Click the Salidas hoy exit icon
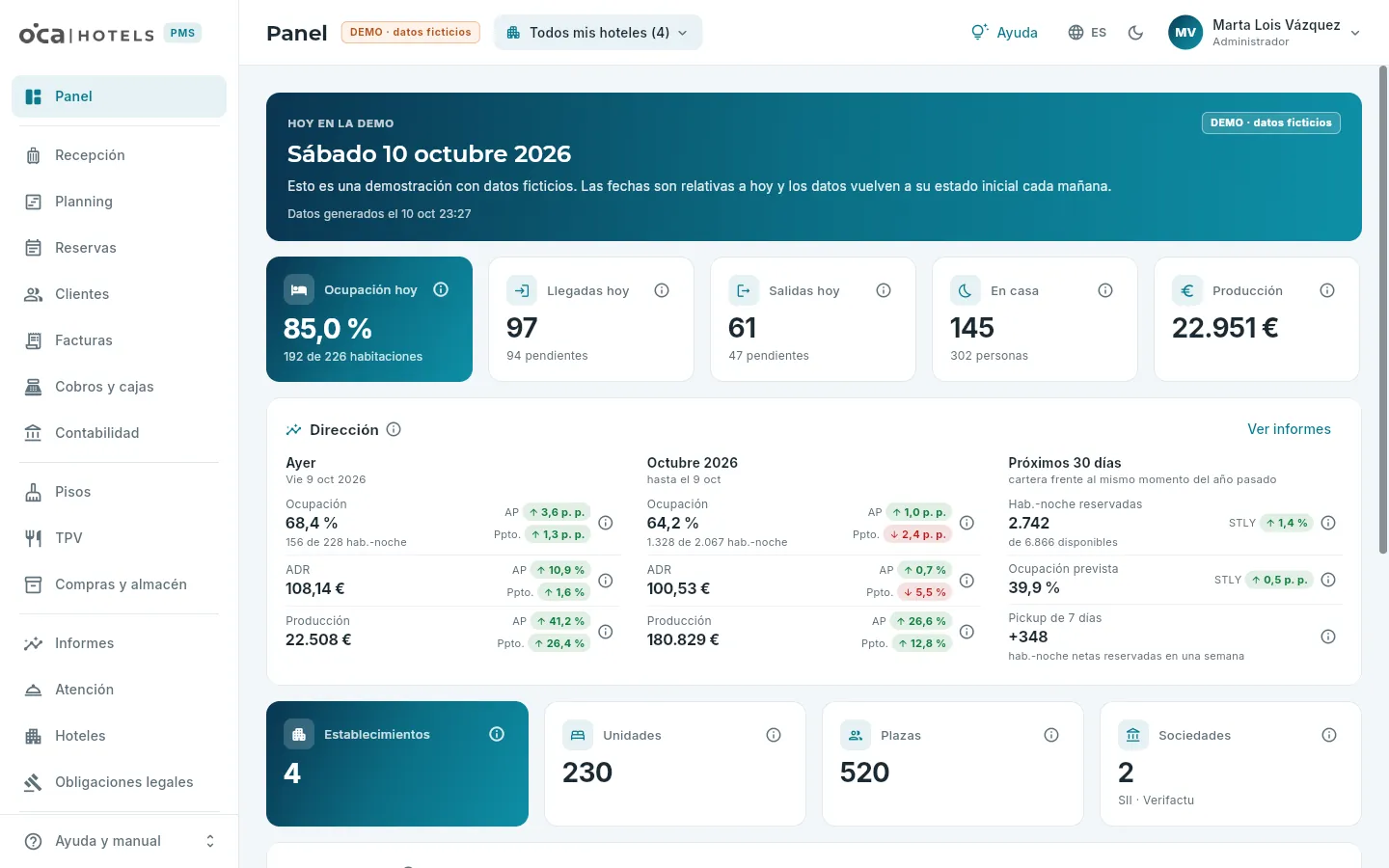The height and width of the screenshot is (868, 1389). pyautogui.click(x=744, y=290)
